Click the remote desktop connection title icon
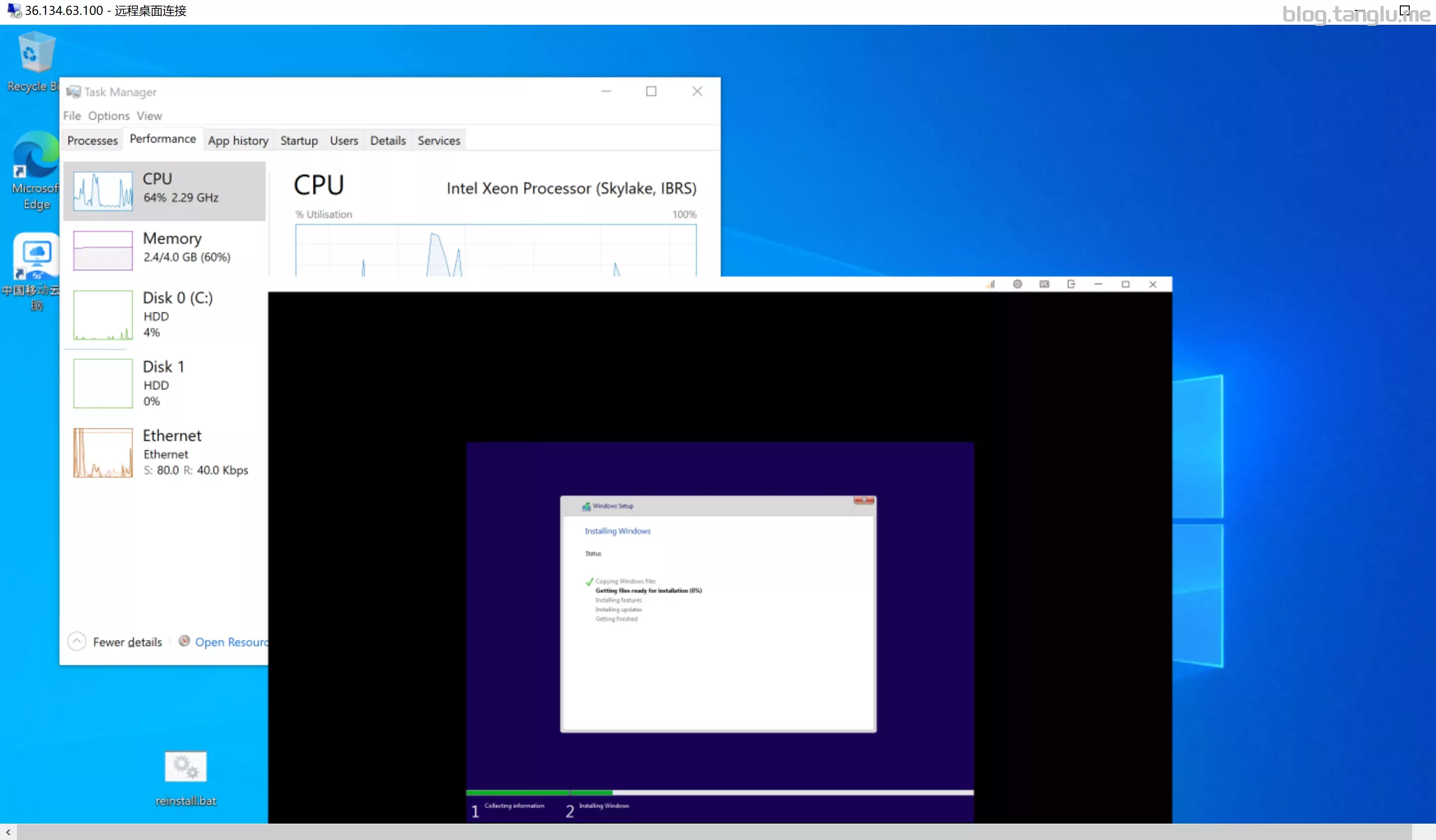 tap(14, 10)
